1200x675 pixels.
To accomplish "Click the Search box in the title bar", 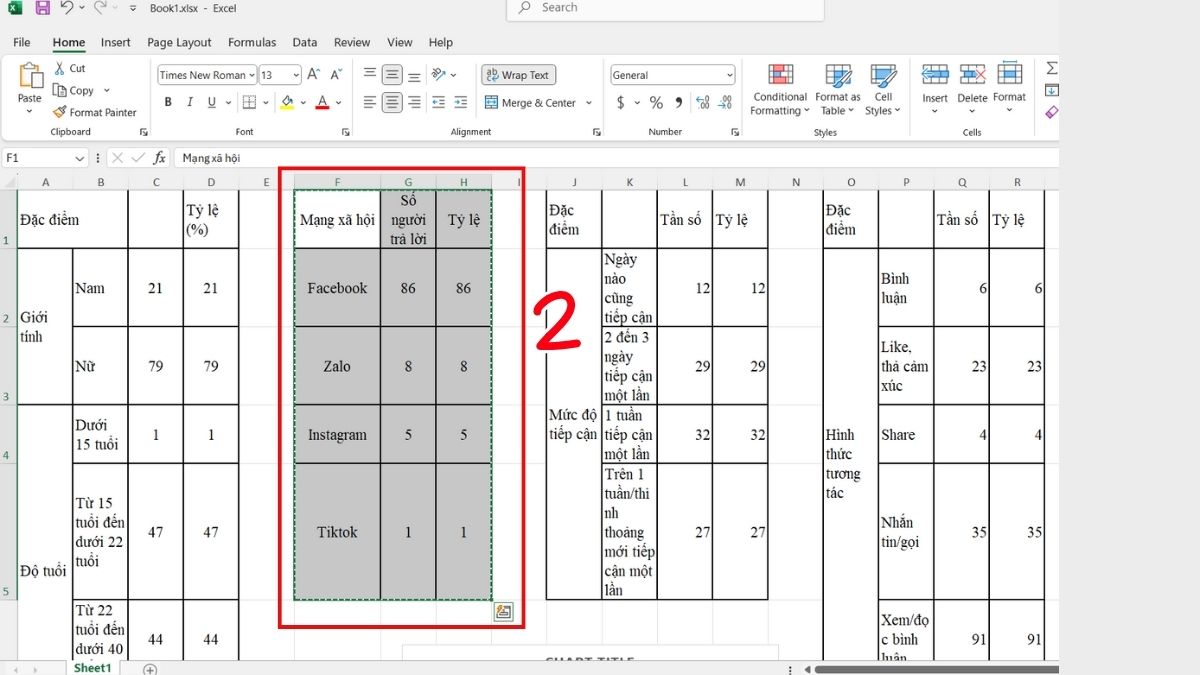I will point(665,8).
